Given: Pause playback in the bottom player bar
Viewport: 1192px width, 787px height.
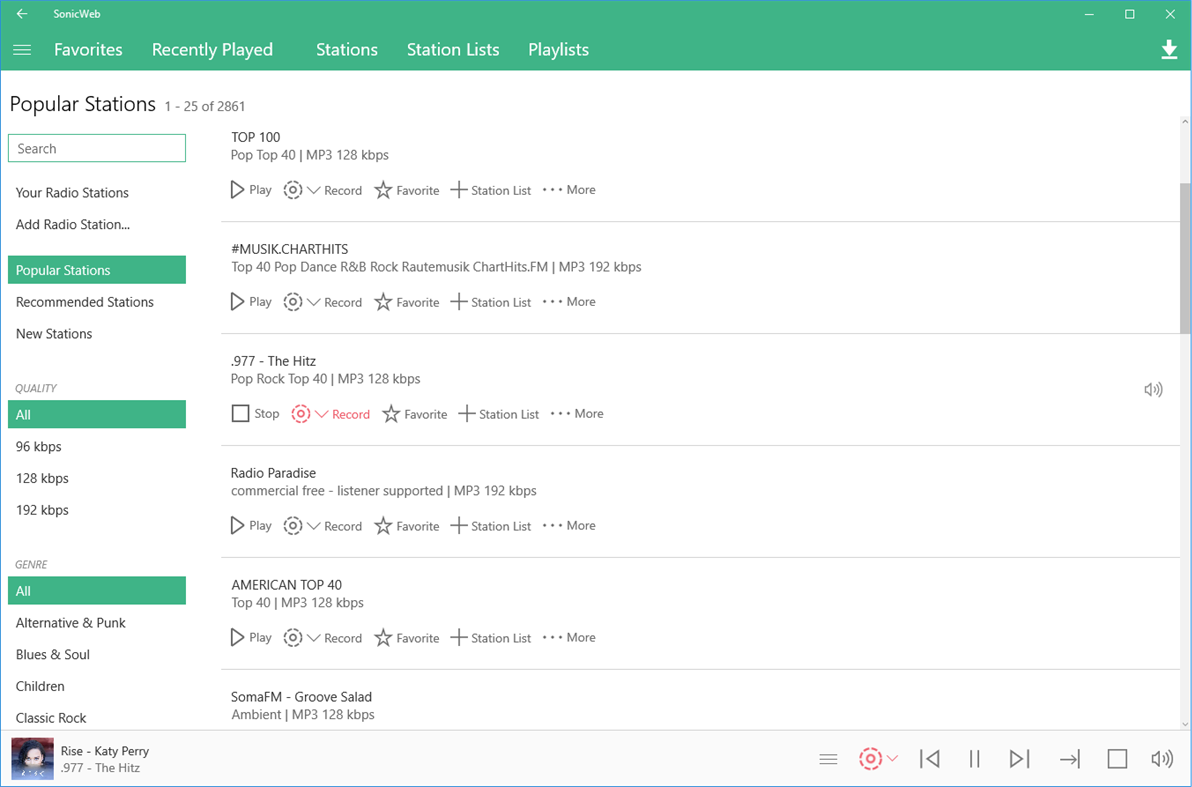Looking at the screenshot, I should (974, 758).
